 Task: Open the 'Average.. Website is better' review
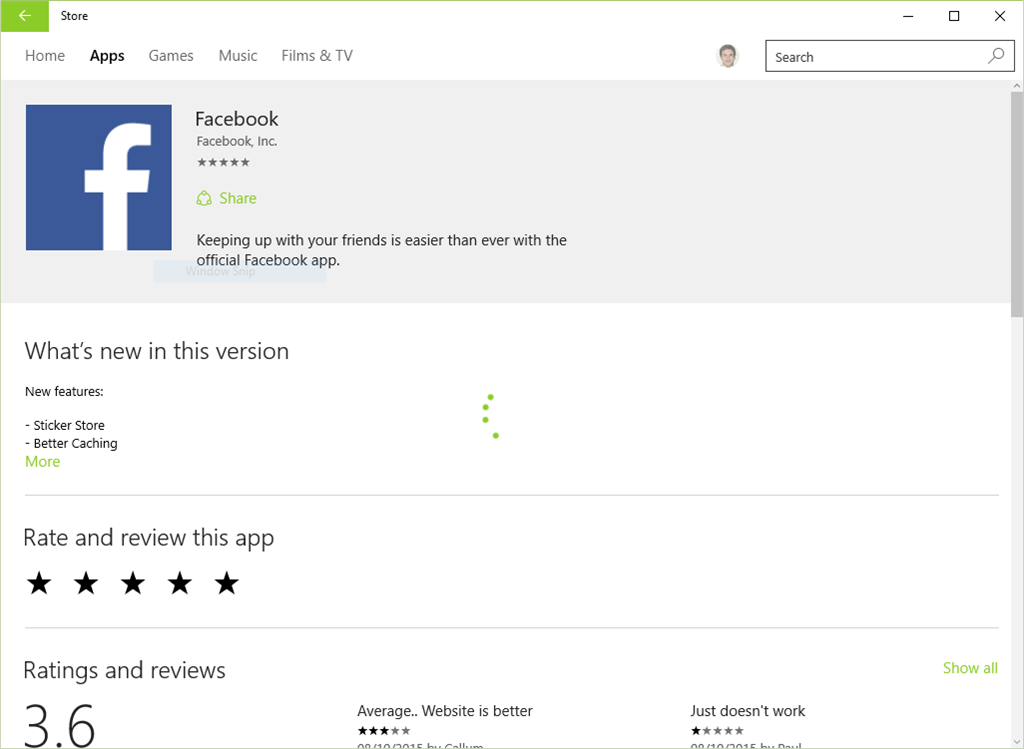point(445,710)
